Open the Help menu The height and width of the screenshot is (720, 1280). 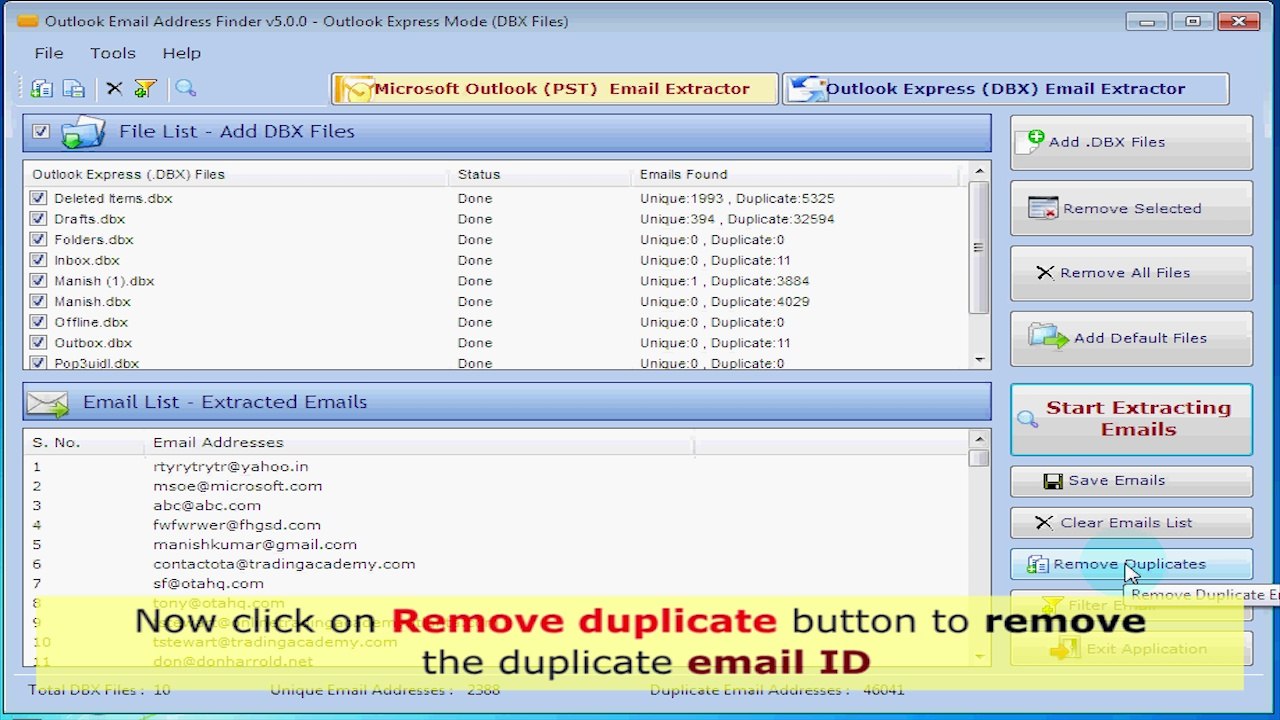182,54
